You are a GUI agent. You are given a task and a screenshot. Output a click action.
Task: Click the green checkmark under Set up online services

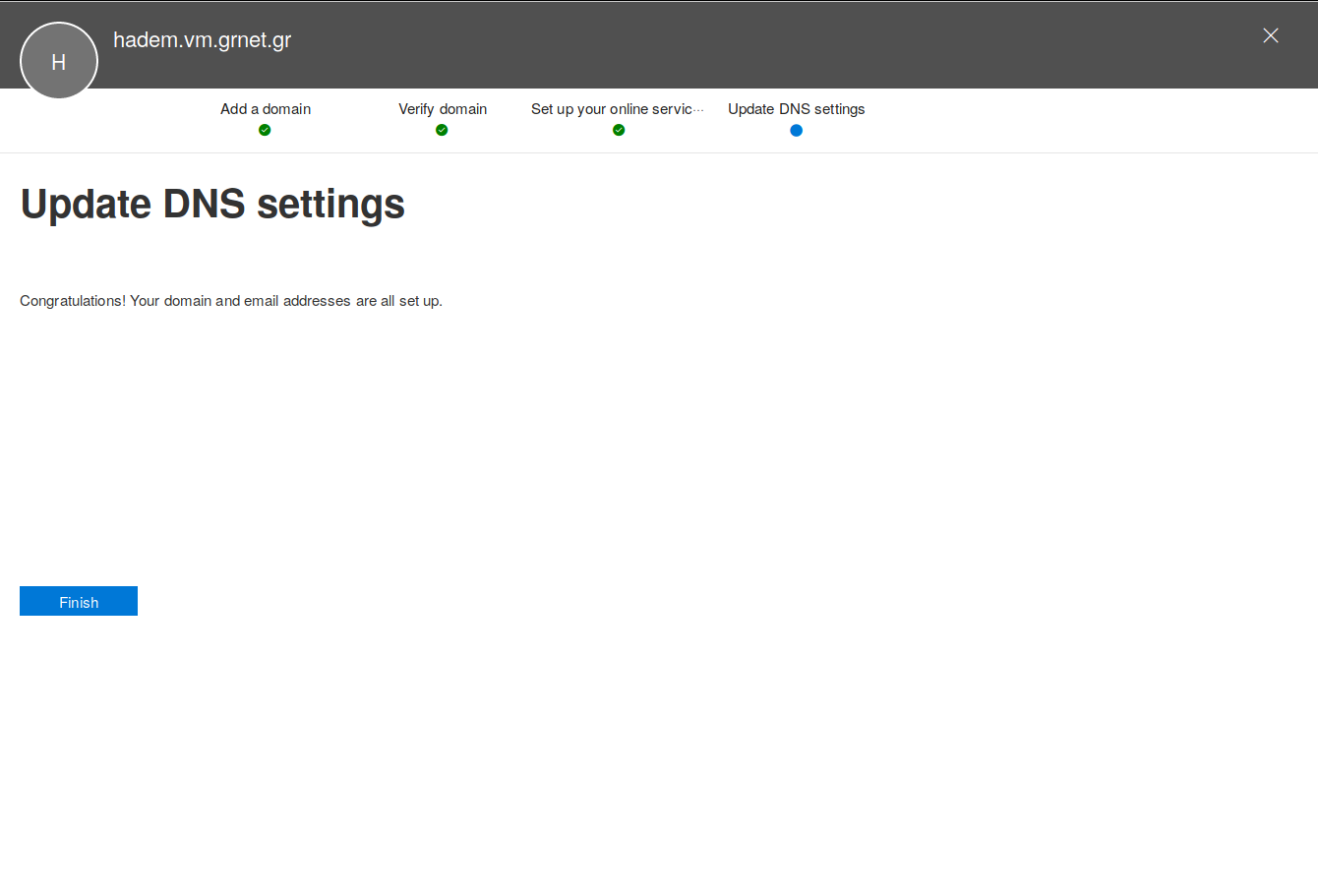619,130
